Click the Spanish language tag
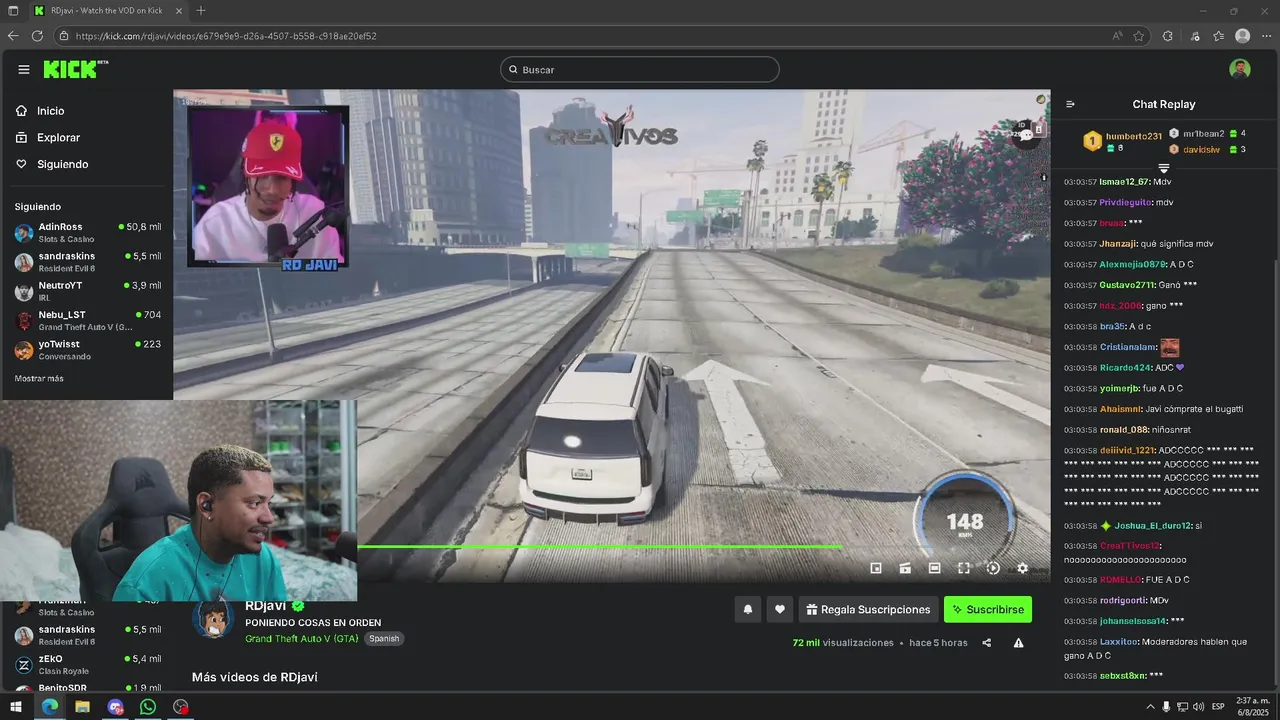Screen dimensions: 1280x720 384,638
